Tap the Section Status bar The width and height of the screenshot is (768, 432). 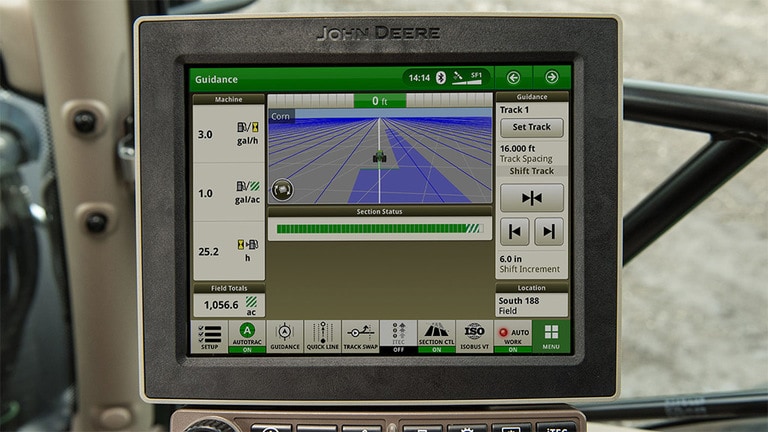(380, 229)
